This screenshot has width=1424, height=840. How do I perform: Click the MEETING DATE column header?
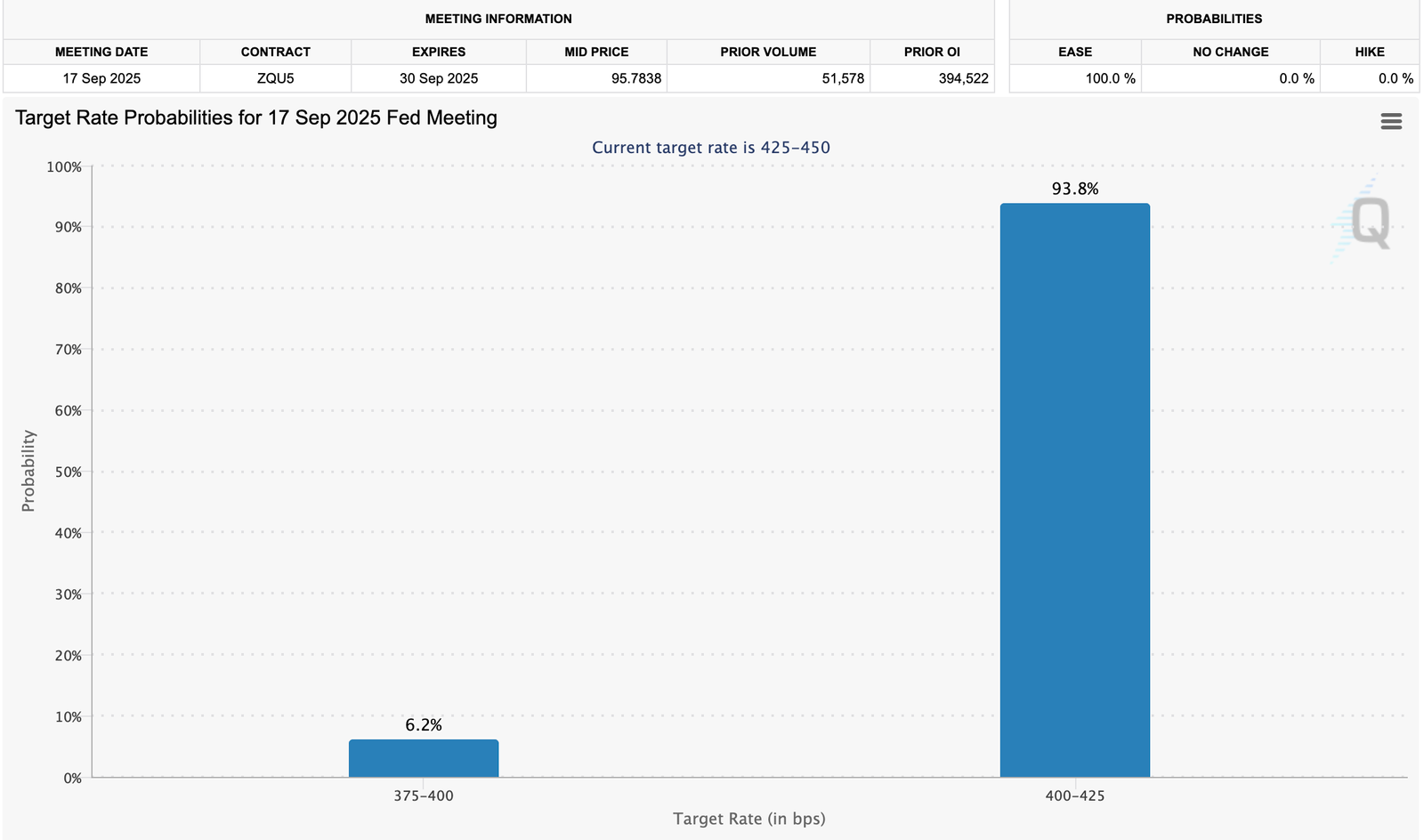point(101,52)
